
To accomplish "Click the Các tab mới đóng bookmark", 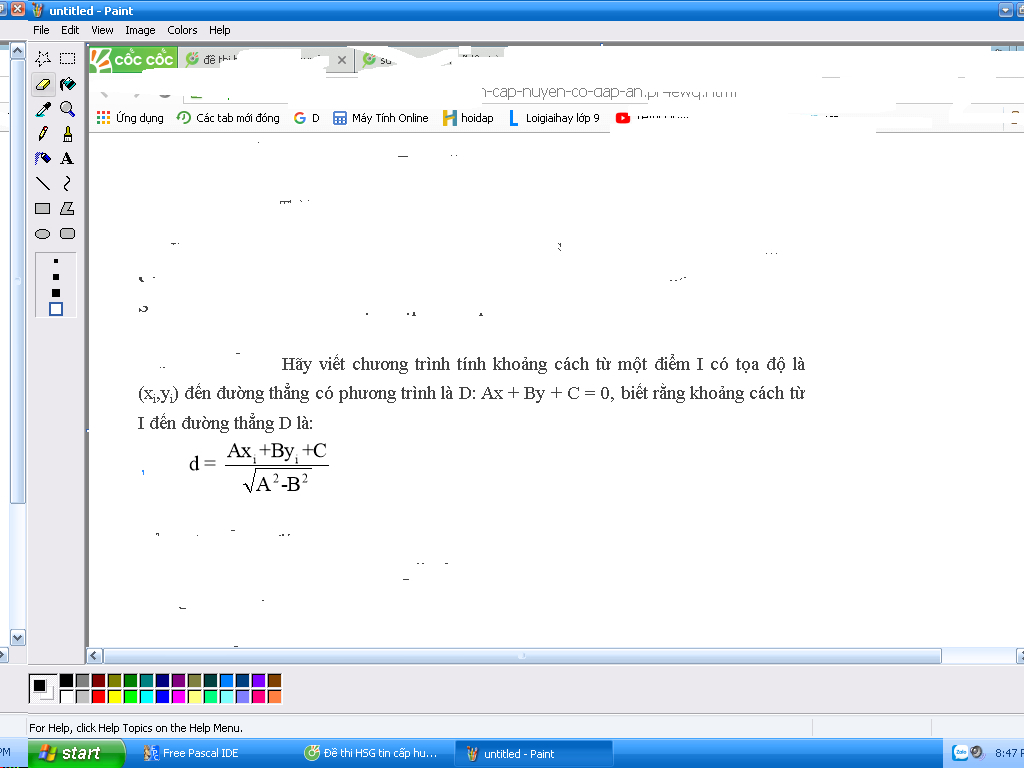I will [229, 118].
